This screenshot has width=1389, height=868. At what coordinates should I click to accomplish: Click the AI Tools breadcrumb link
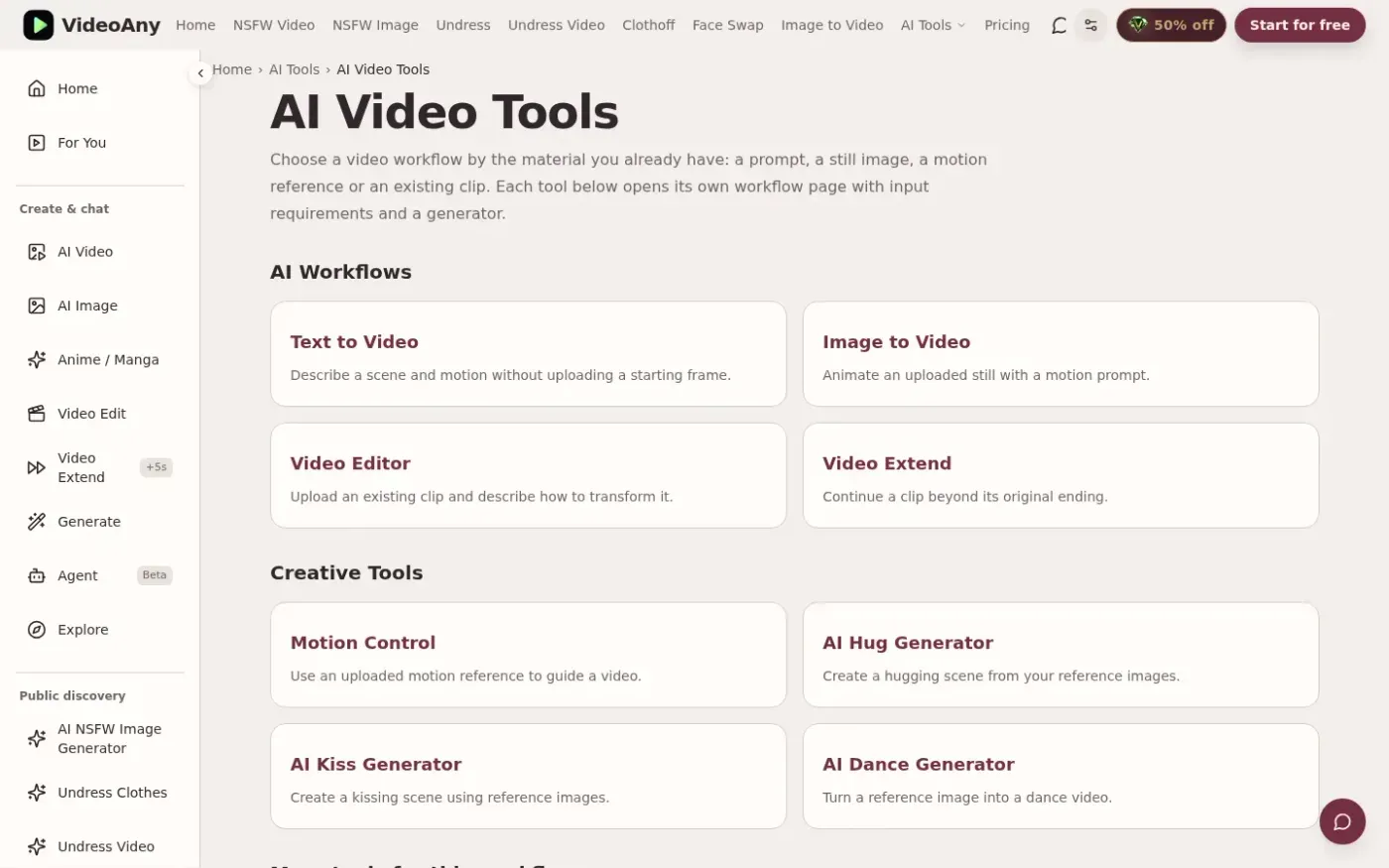[295, 69]
